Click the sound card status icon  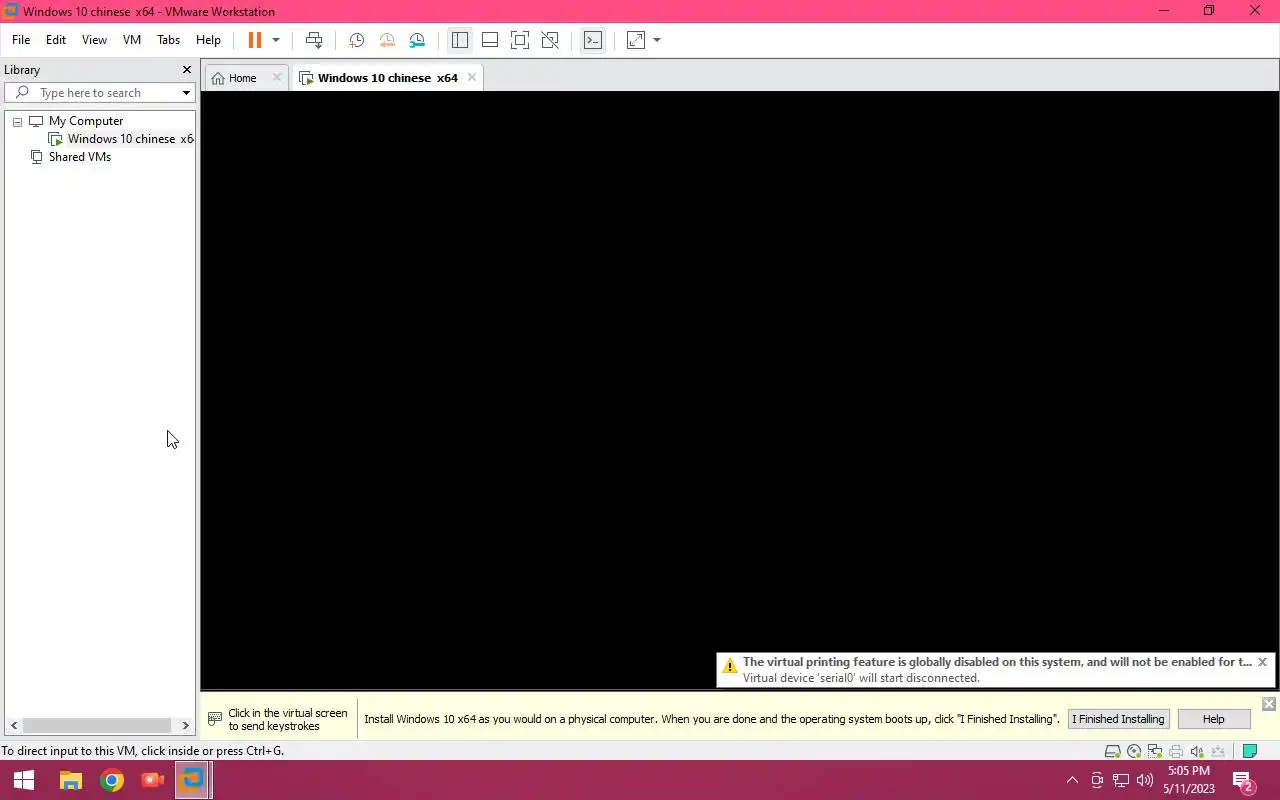[x=1197, y=751]
